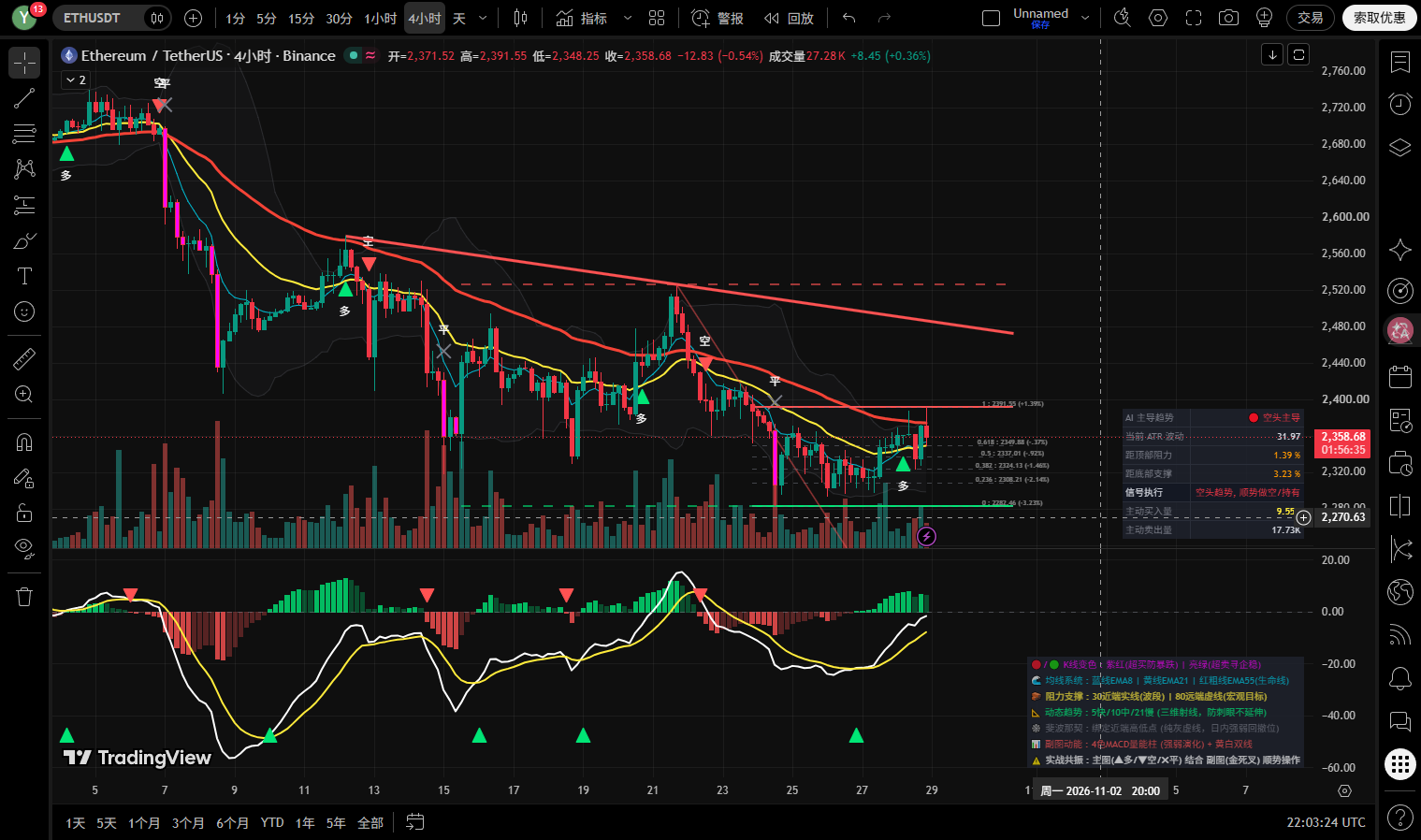Click the 交易 trade button
The width and height of the screenshot is (1421, 840).
point(1311,18)
